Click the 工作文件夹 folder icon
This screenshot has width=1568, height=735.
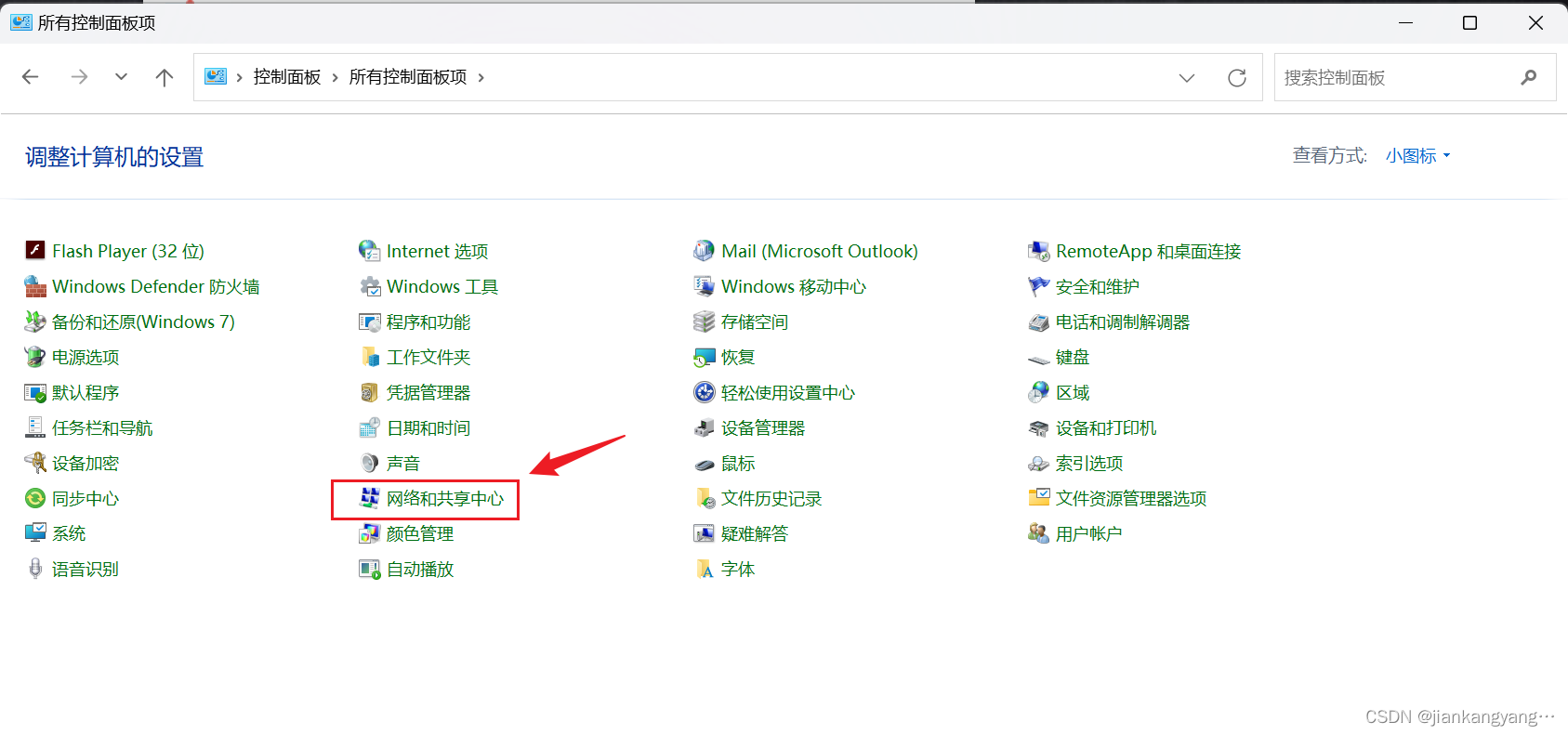pyautogui.click(x=370, y=357)
